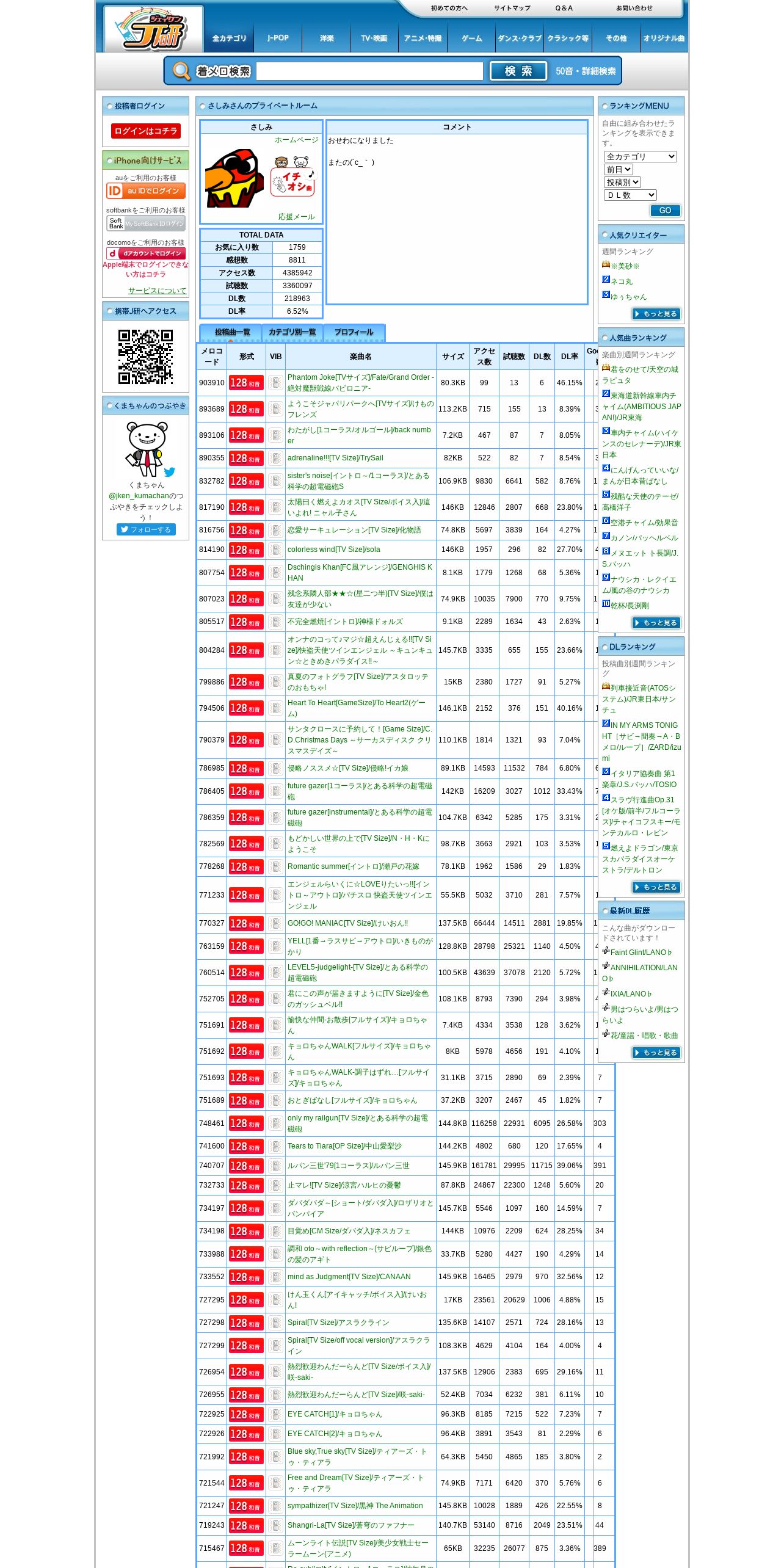The image size is (784, 1568).
Task: Click the 128和音 icon for melody 786985
Action: 246,768
